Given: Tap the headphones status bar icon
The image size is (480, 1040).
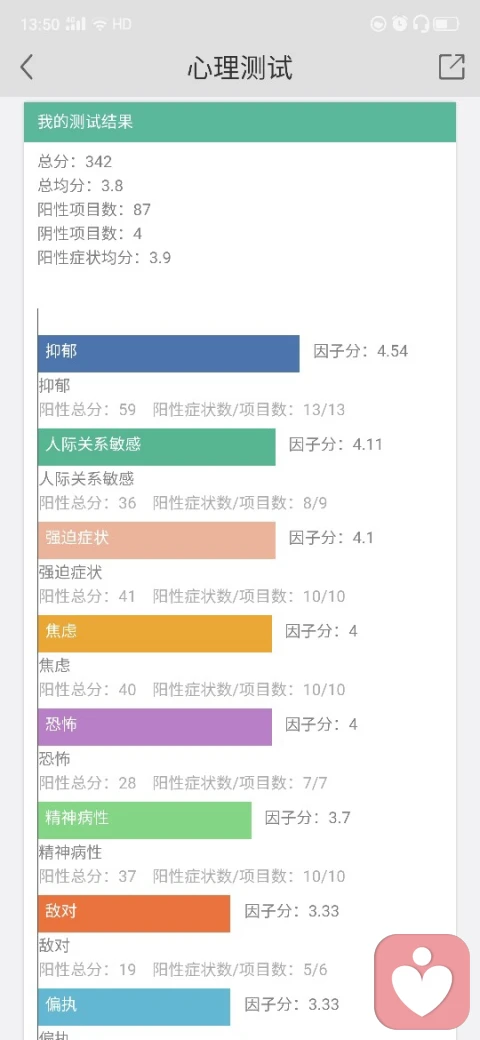Looking at the screenshot, I should click(420, 25).
